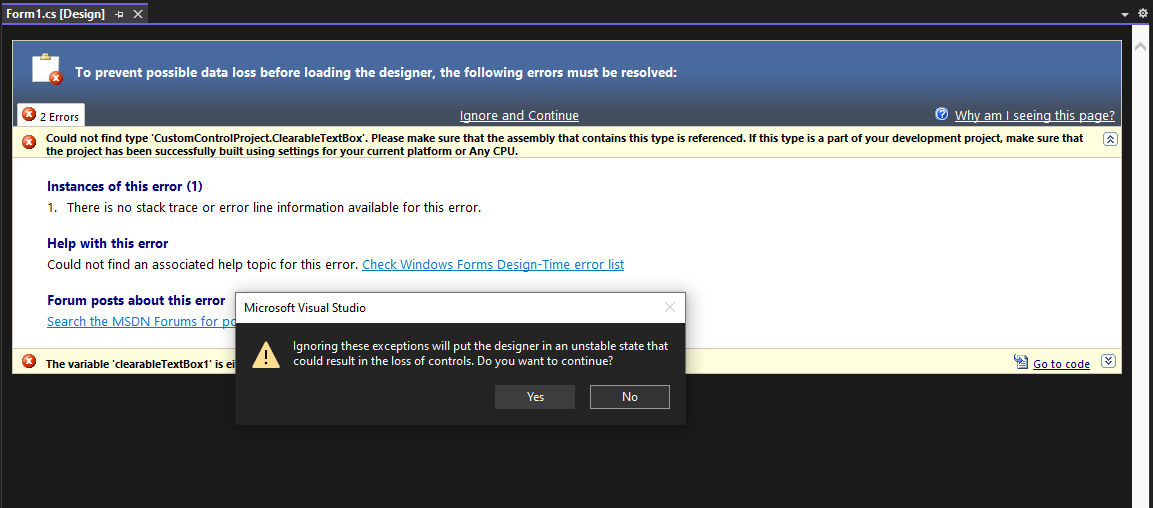Select the 2 Errors tab
1153x508 pixels.
coord(51,115)
